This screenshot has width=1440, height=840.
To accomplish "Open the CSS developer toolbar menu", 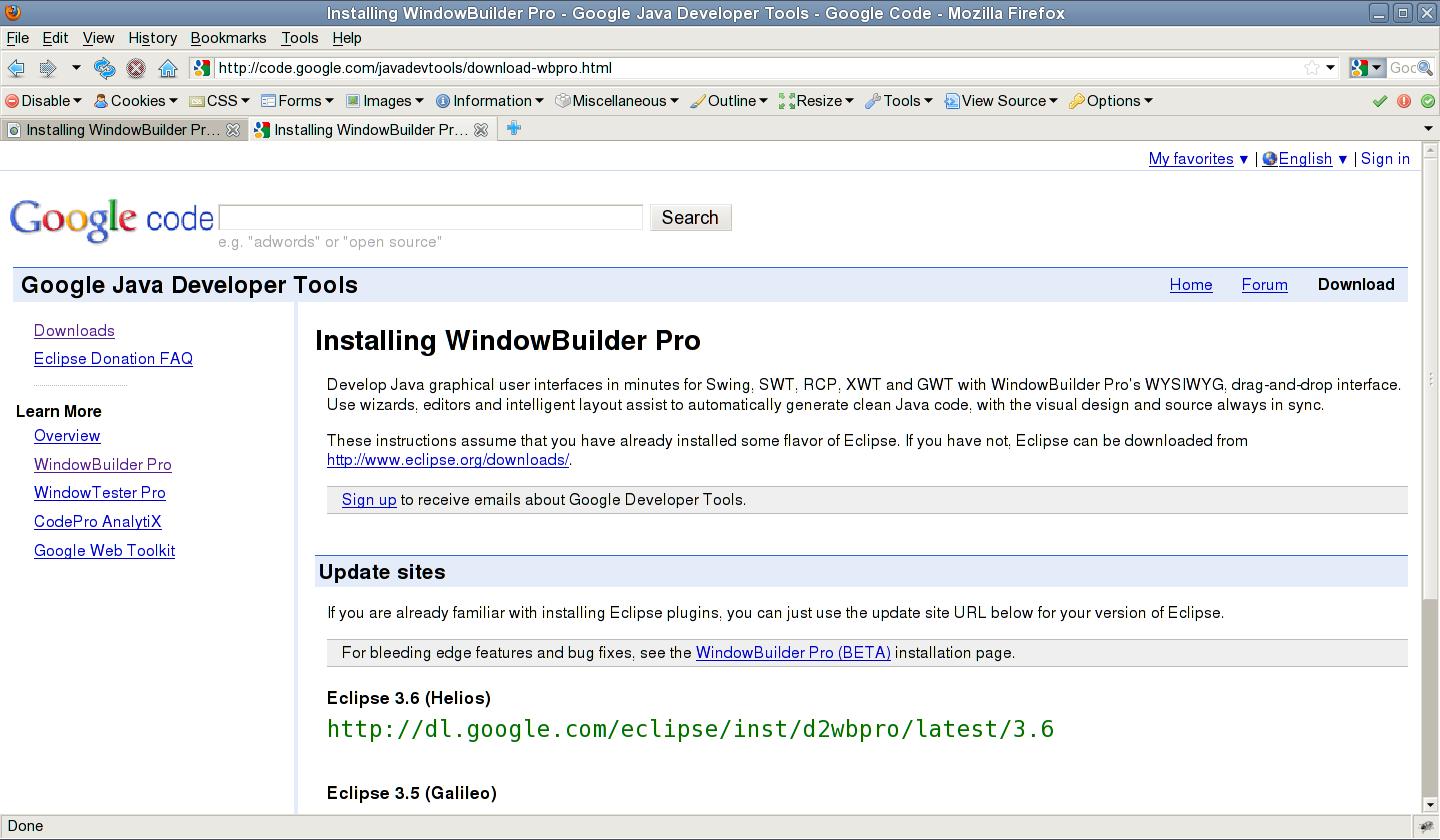I will pos(220,101).
